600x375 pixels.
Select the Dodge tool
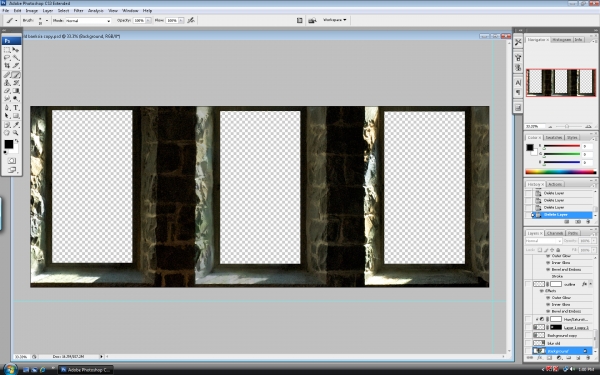[x=16, y=99]
